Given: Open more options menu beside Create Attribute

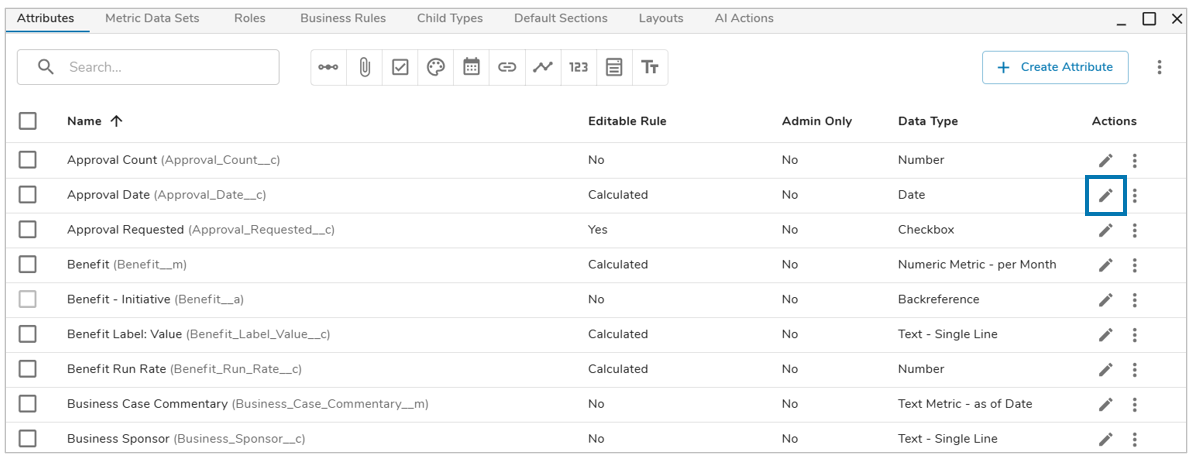Looking at the screenshot, I should coord(1159,67).
